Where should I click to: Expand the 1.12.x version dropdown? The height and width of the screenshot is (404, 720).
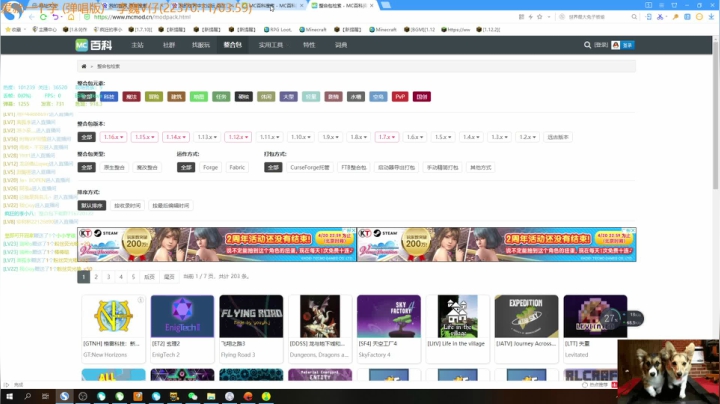pos(238,137)
